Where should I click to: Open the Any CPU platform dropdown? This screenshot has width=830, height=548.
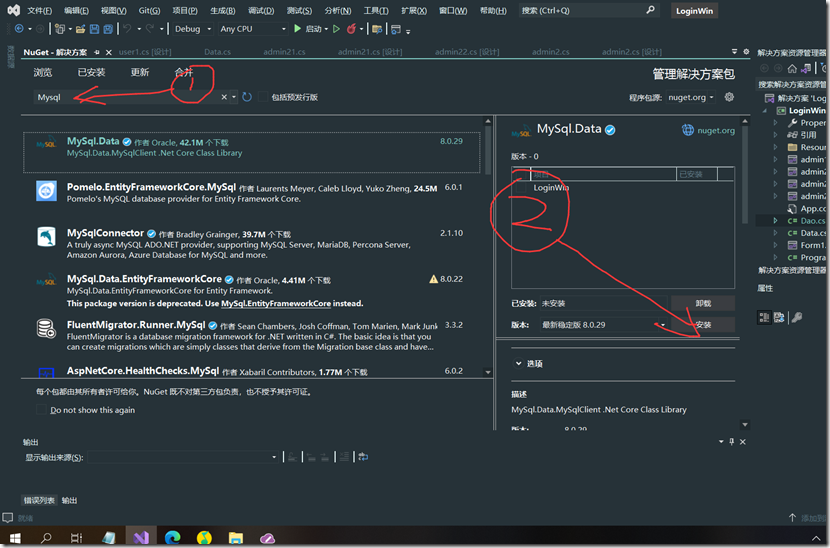click(x=253, y=29)
